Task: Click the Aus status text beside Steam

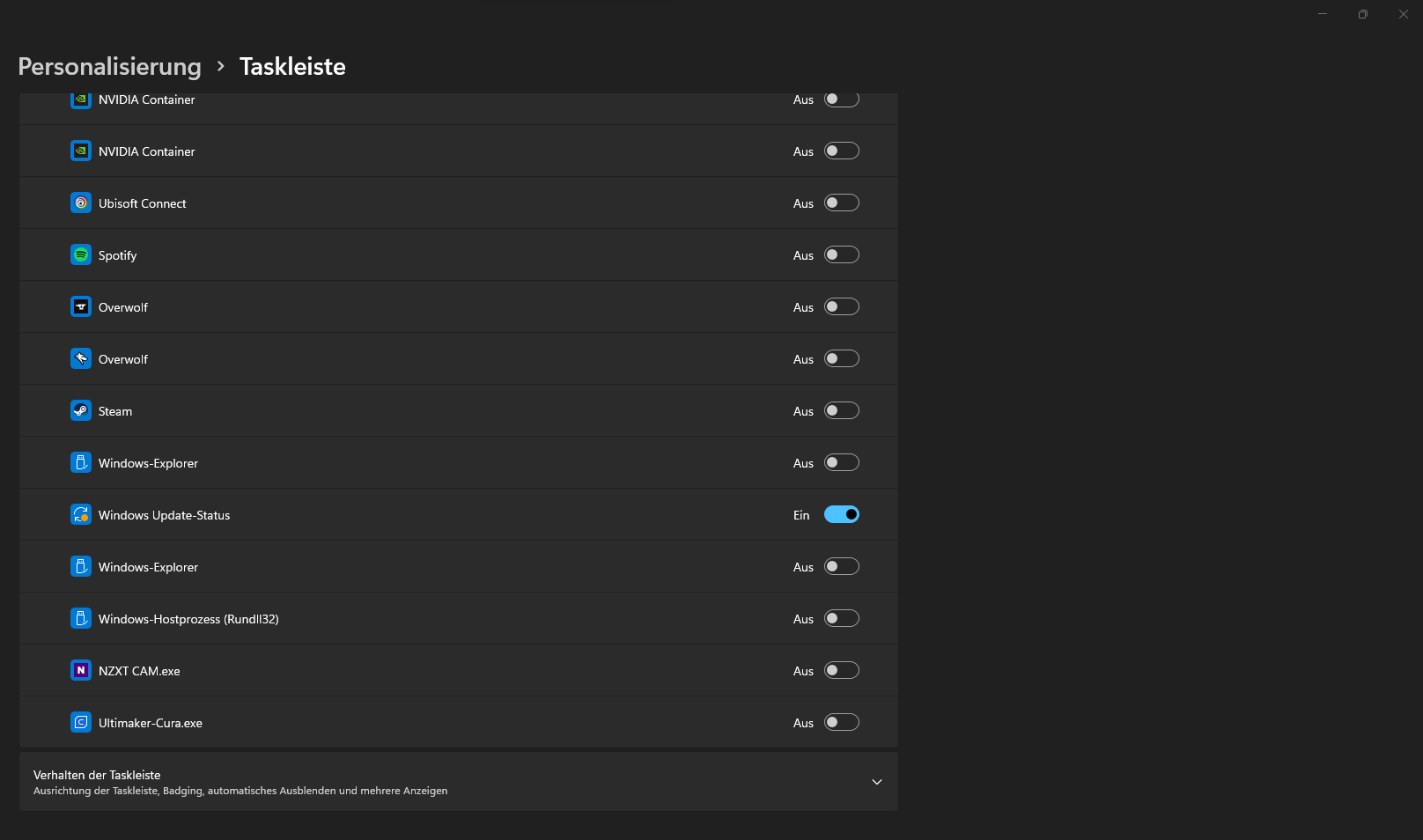Action: click(x=803, y=411)
